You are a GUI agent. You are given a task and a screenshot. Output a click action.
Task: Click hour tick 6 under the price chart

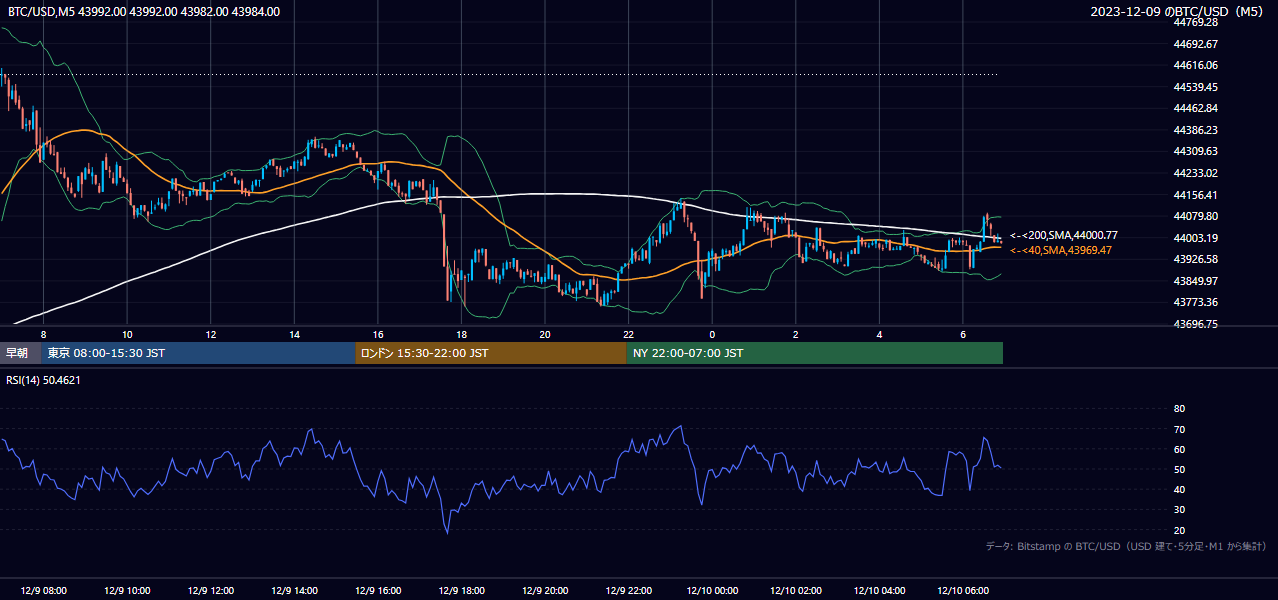tap(962, 334)
